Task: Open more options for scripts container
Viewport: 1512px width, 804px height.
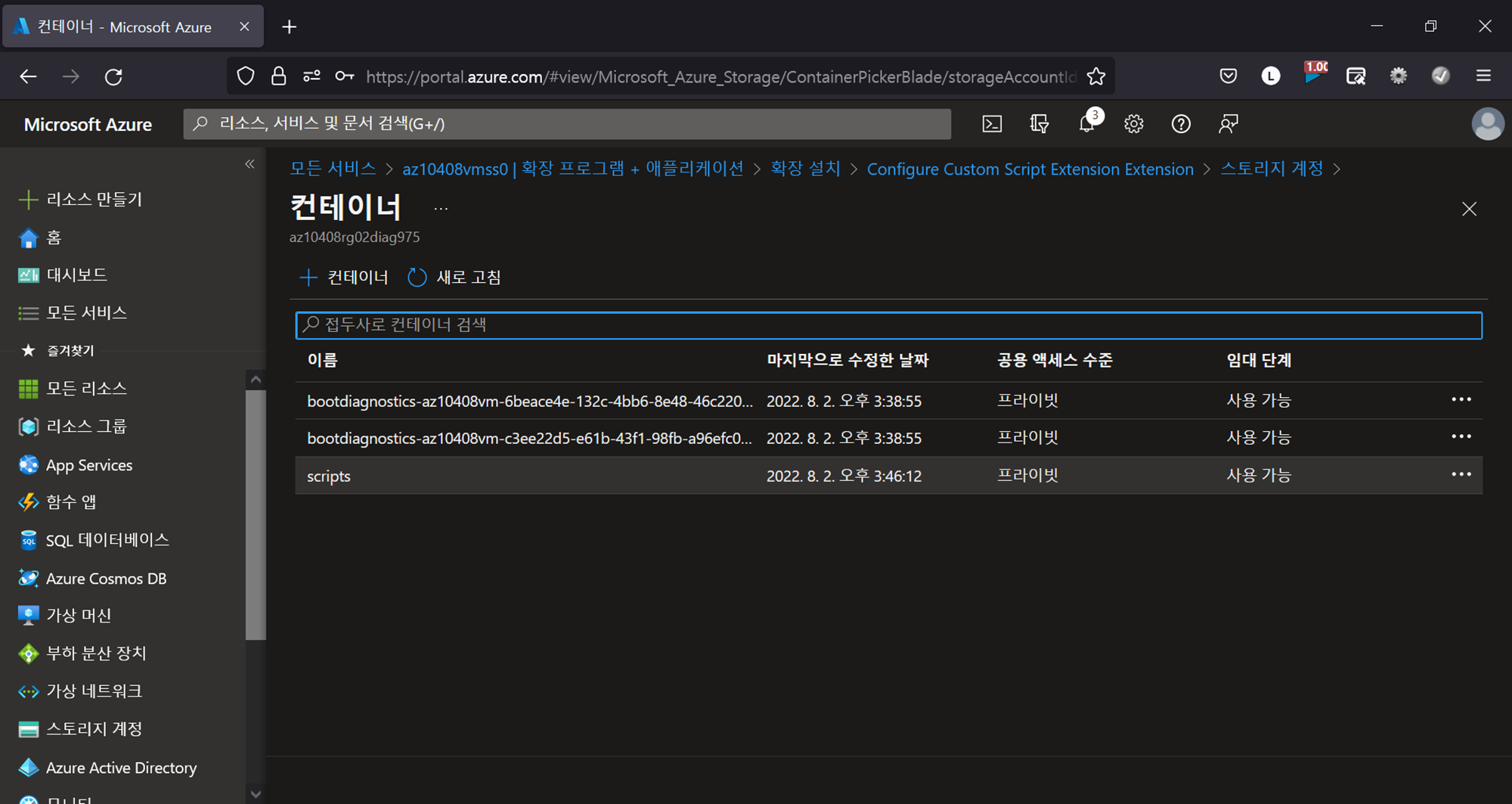Action: pyautogui.click(x=1461, y=474)
